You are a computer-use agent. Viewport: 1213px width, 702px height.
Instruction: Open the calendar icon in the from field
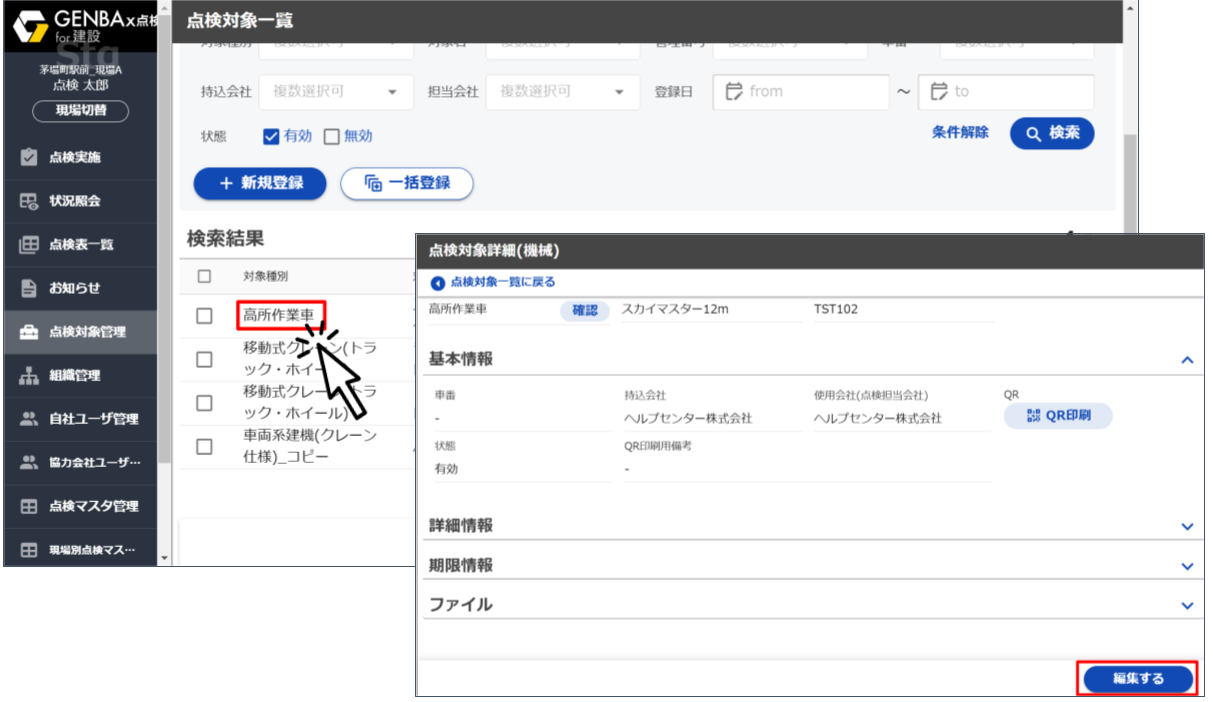[x=738, y=91]
